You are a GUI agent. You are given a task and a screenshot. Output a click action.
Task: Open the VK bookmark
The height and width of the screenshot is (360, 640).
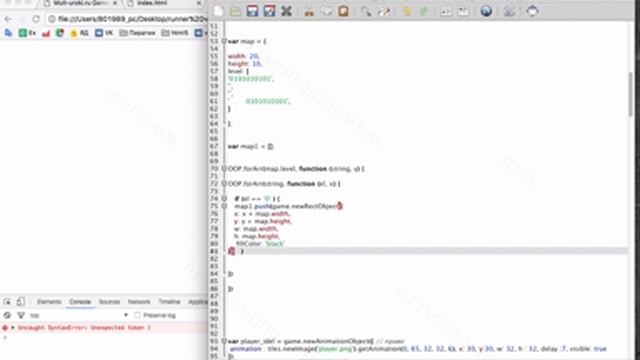tap(104, 33)
